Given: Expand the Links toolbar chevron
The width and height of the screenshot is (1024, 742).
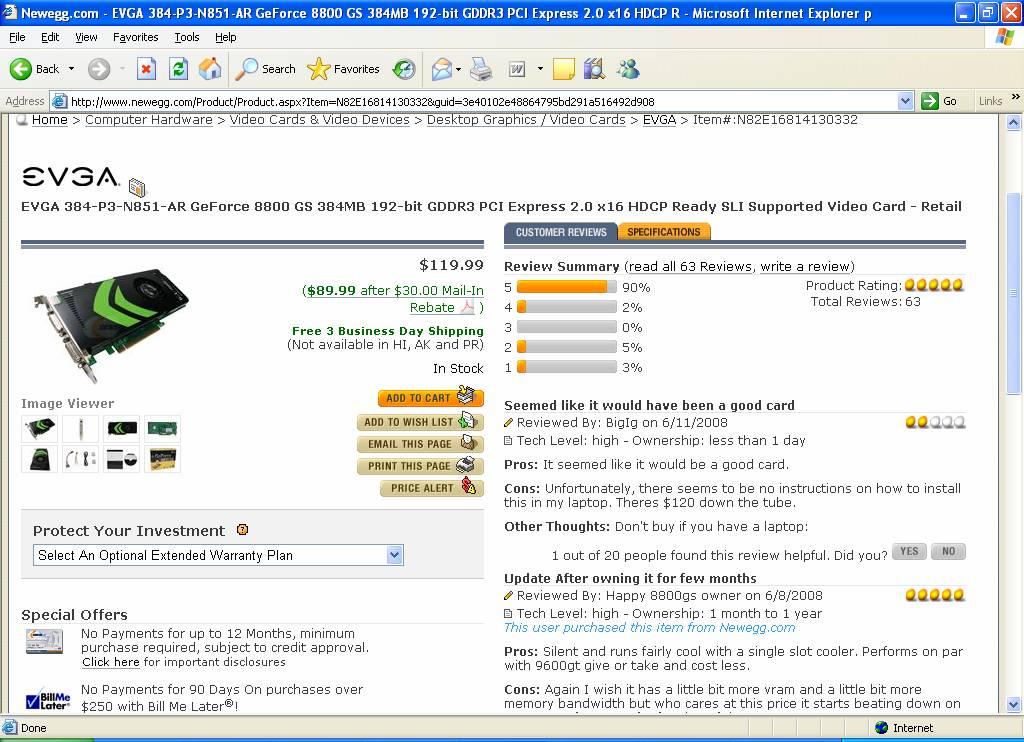Looking at the screenshot, I should pyautogui.click(x=1016, y=97).
